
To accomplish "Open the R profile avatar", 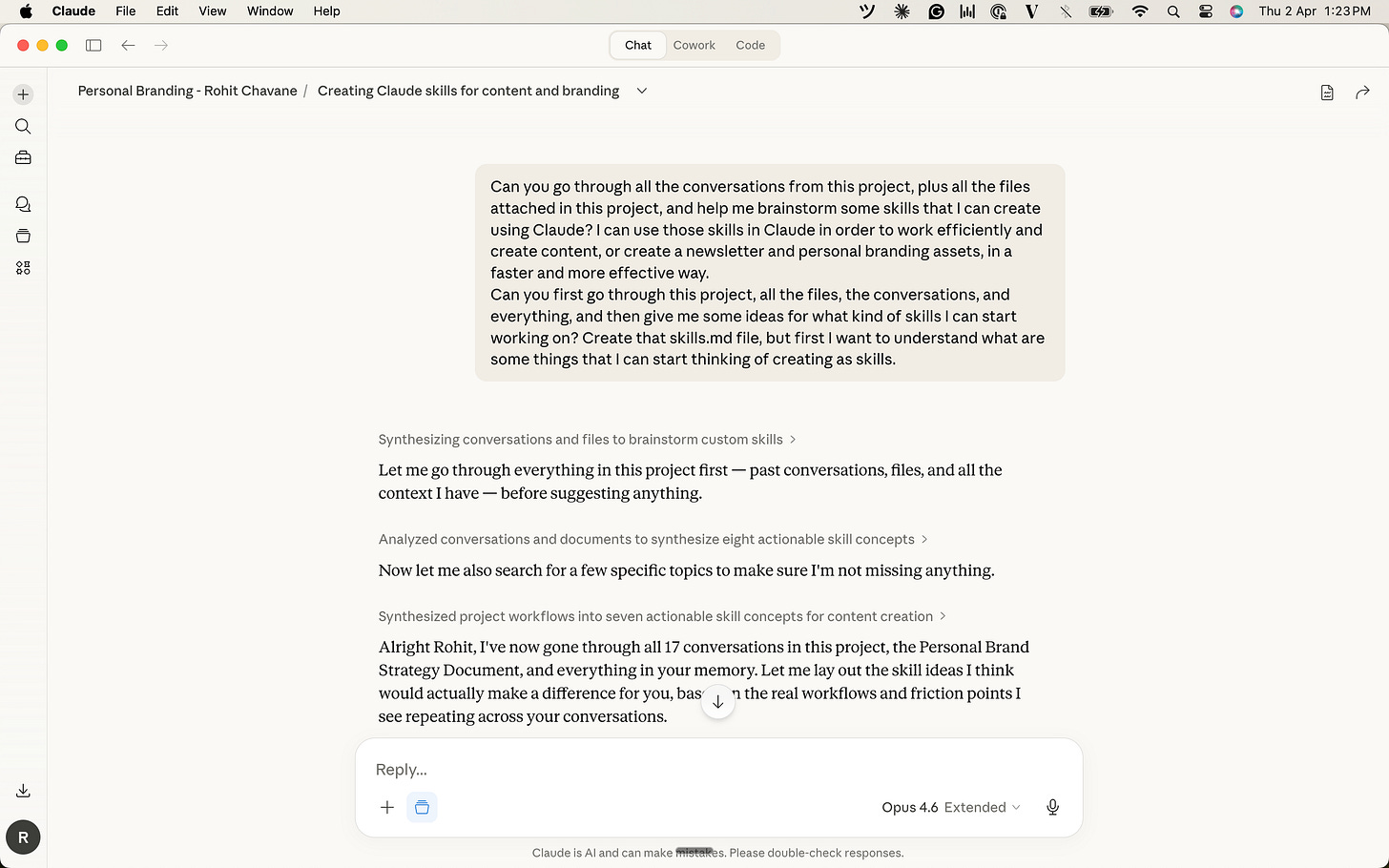I will point(23,837).
